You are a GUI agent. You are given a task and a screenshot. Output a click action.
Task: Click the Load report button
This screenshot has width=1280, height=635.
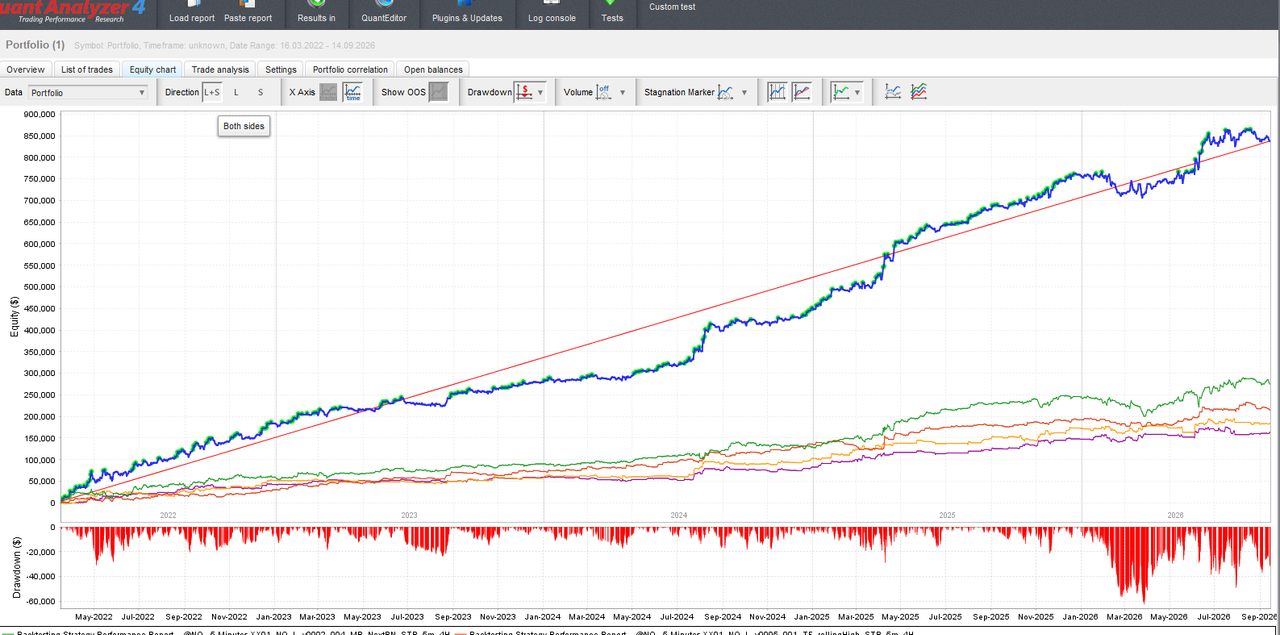tap(192, 13)
